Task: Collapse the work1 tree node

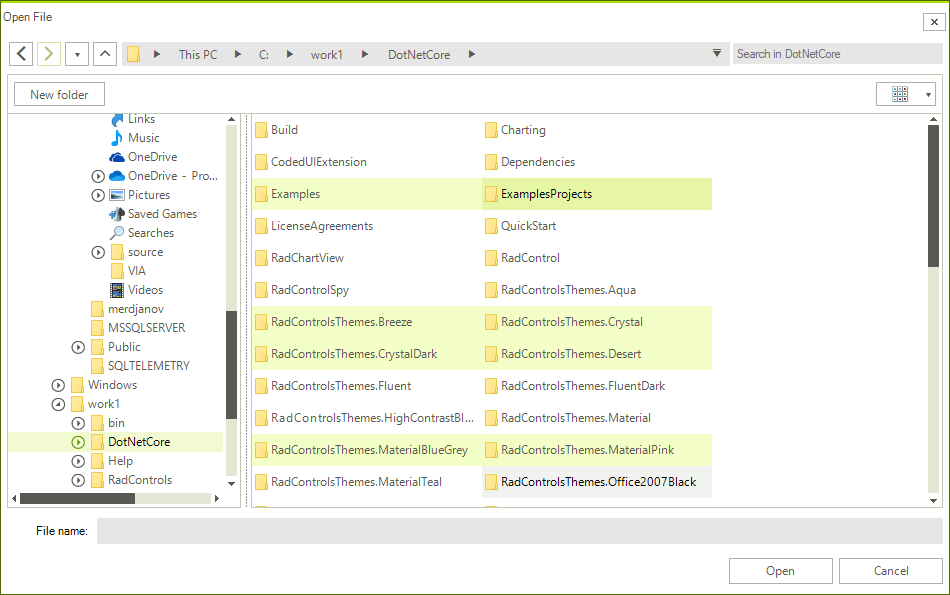Action: tap(58, 403)
